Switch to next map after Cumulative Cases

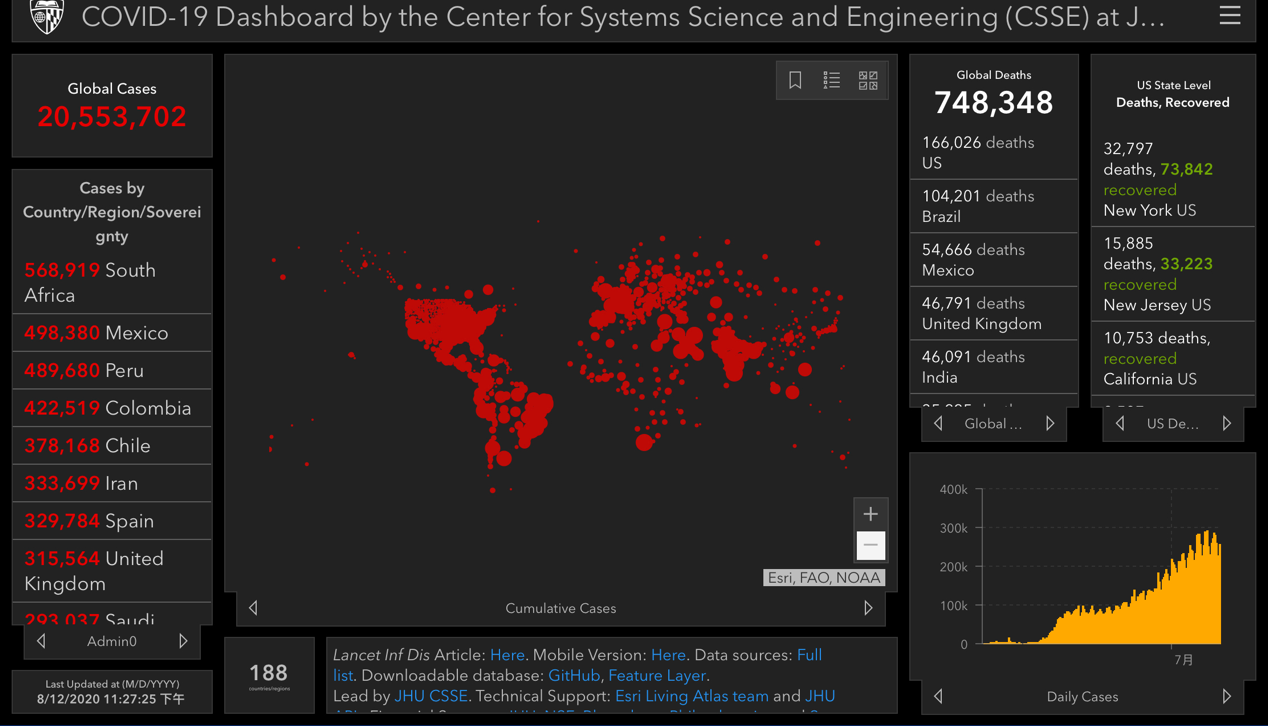pos(868,608)
